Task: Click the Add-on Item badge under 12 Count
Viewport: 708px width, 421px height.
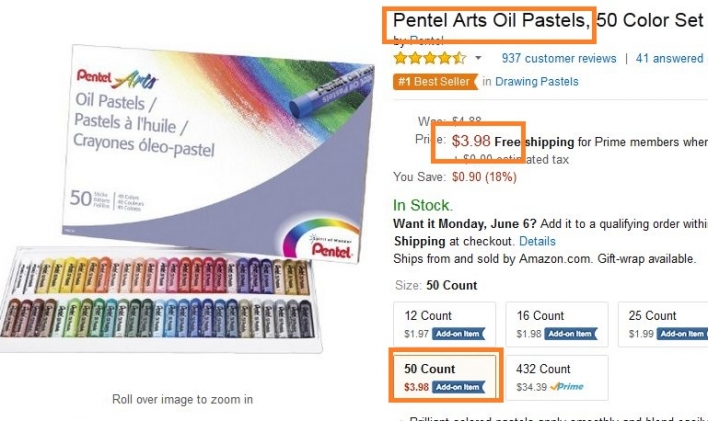Action: [x=458, y=334]
